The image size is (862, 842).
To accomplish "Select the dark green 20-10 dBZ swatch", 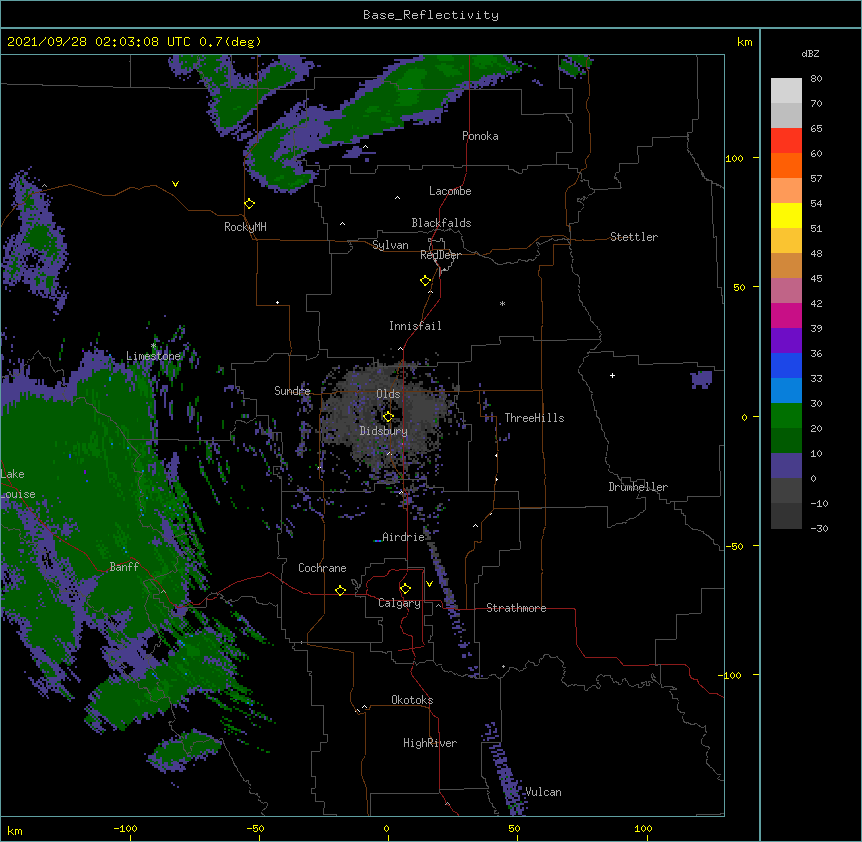I will [786, 440].
